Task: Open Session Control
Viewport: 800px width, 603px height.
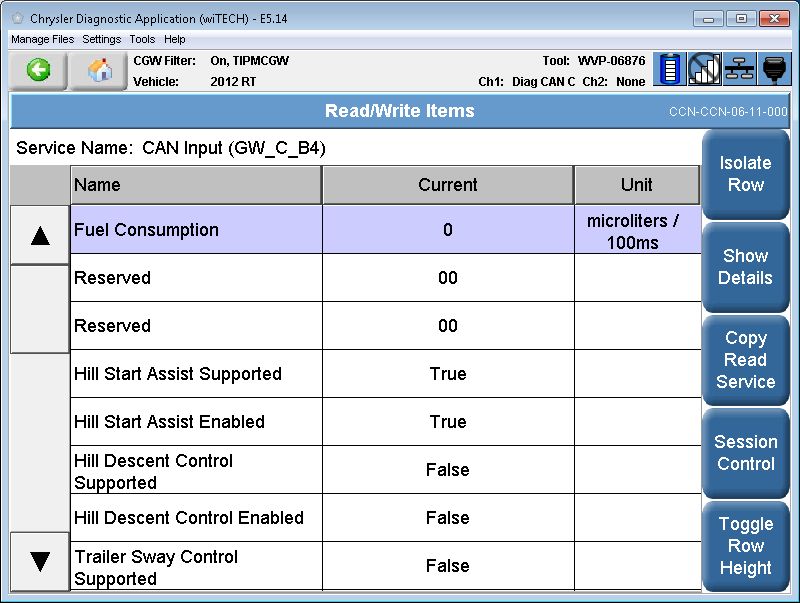Action: click(745, 453)
